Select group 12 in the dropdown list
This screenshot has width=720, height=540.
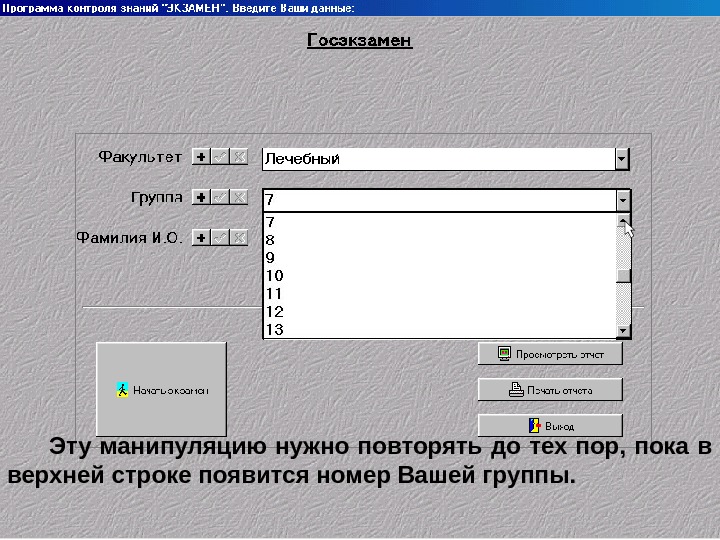coord(441,312)
